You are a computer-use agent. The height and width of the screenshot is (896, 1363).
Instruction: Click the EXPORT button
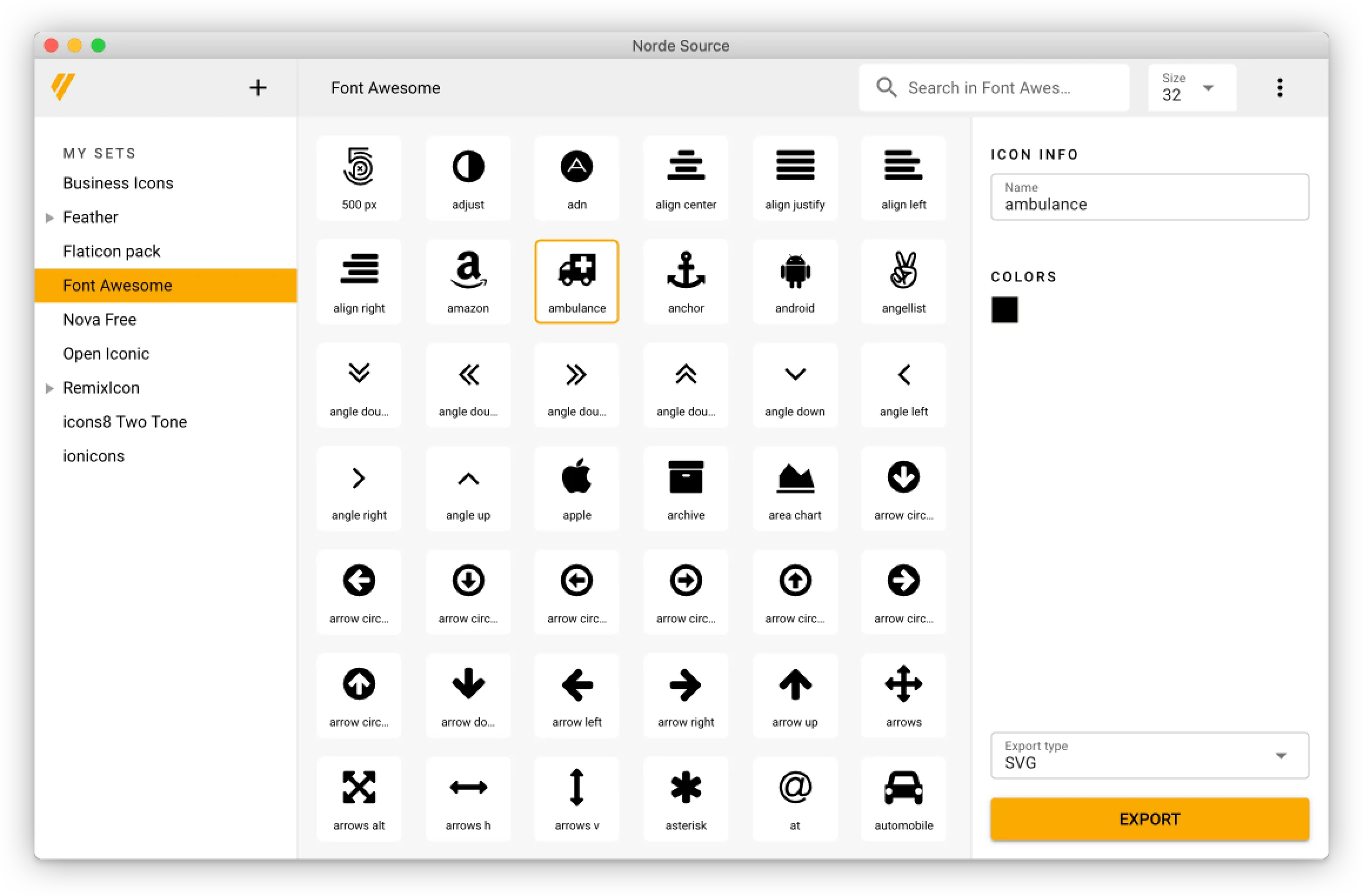pyautogui.click(x=1149, y=818)
